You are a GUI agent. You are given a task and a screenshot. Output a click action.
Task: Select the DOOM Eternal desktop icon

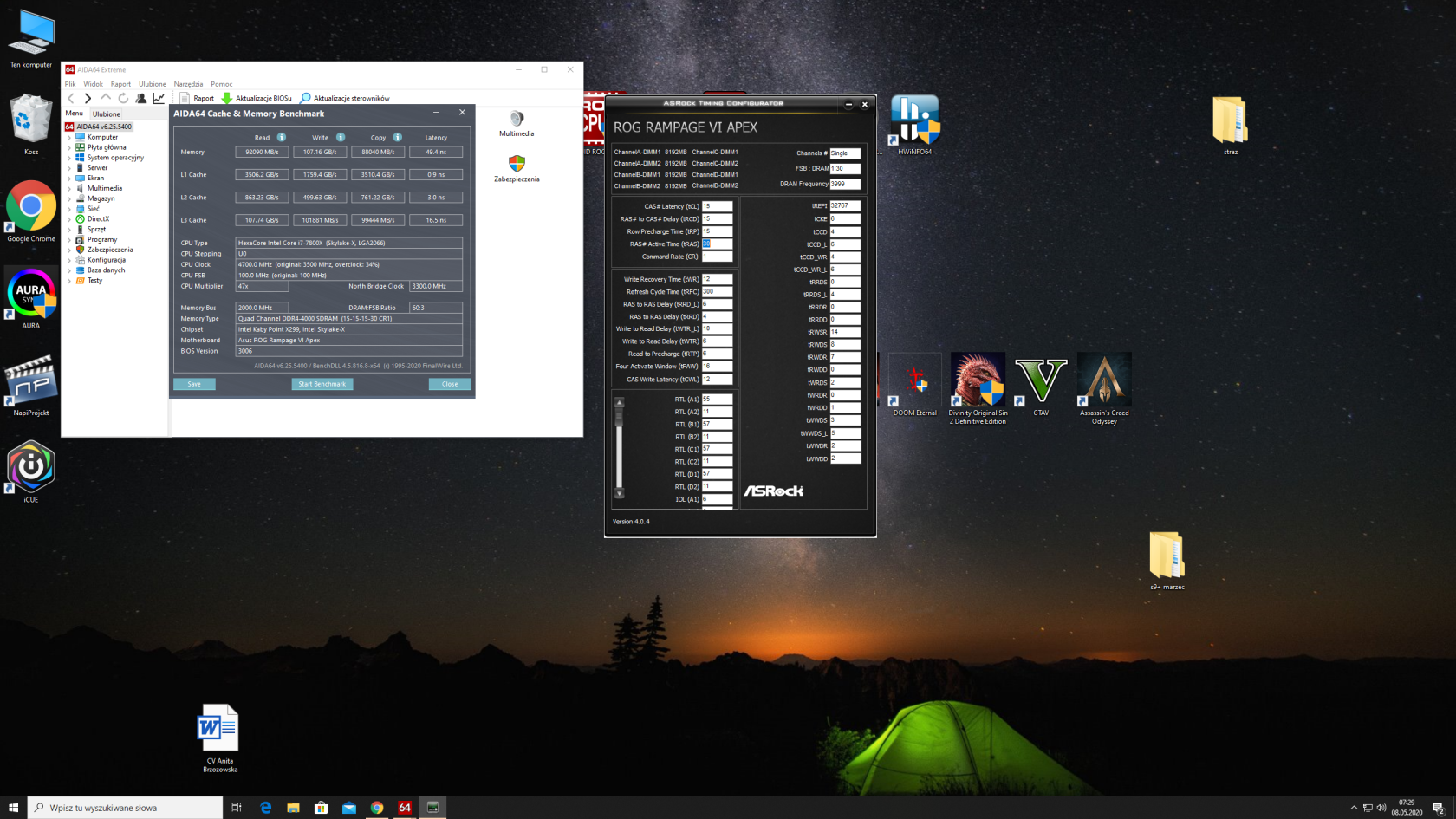(x=914, y=383)
